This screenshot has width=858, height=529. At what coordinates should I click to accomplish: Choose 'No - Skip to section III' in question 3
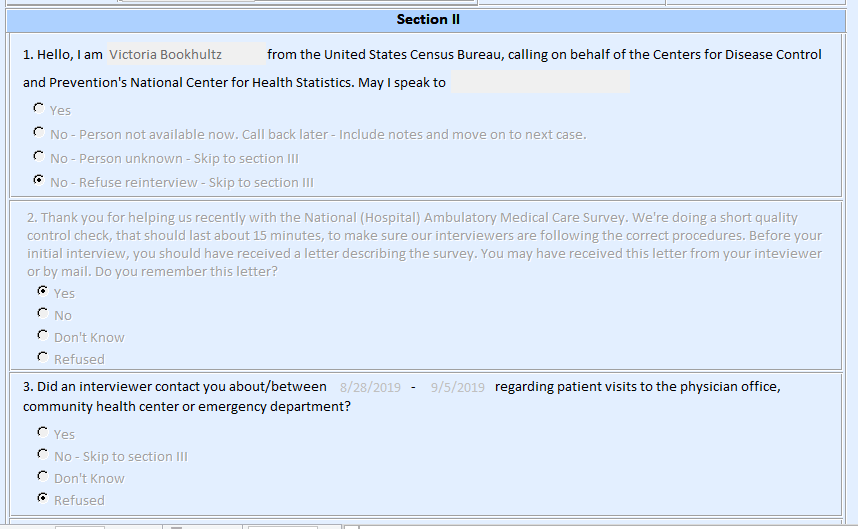[42, 455]
